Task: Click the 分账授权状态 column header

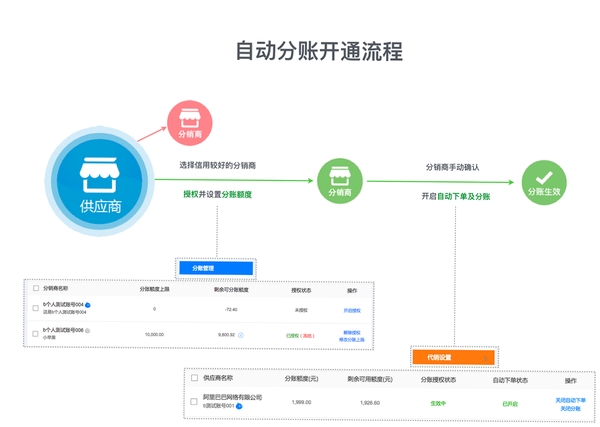Action: pos(438,380)
